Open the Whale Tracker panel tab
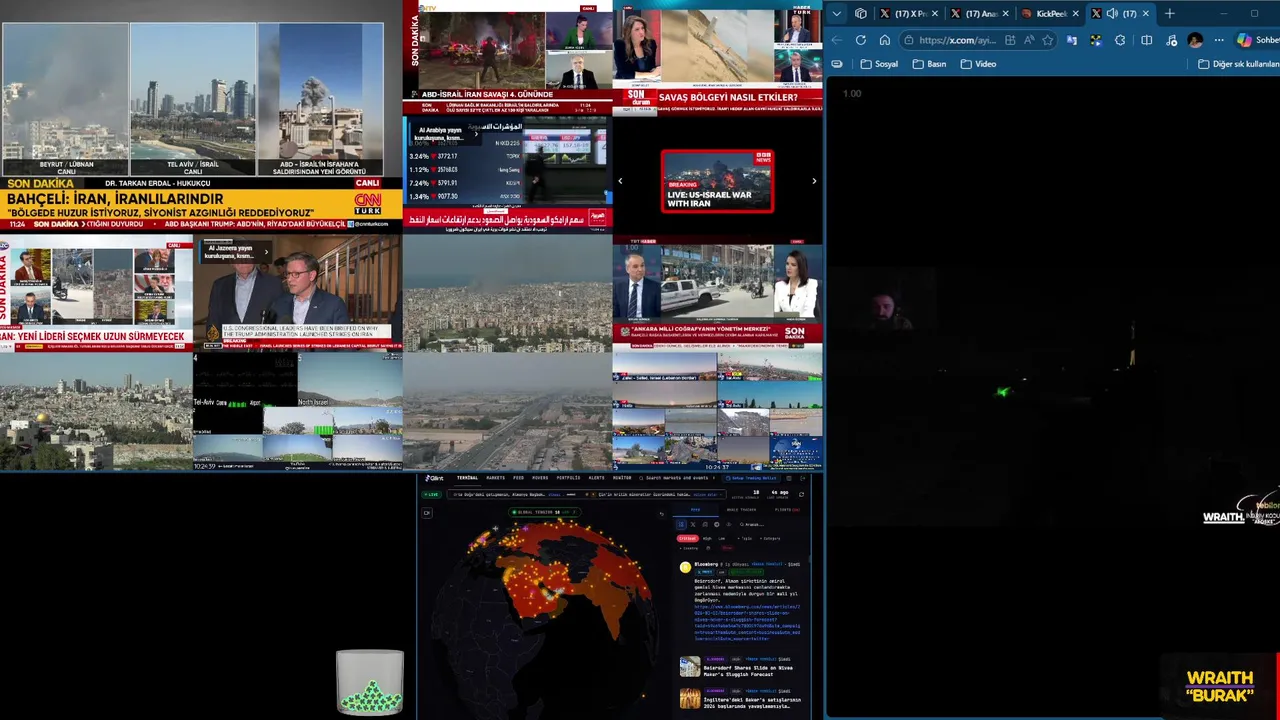This screenshot has width=1280, height=720. (741, 510)
